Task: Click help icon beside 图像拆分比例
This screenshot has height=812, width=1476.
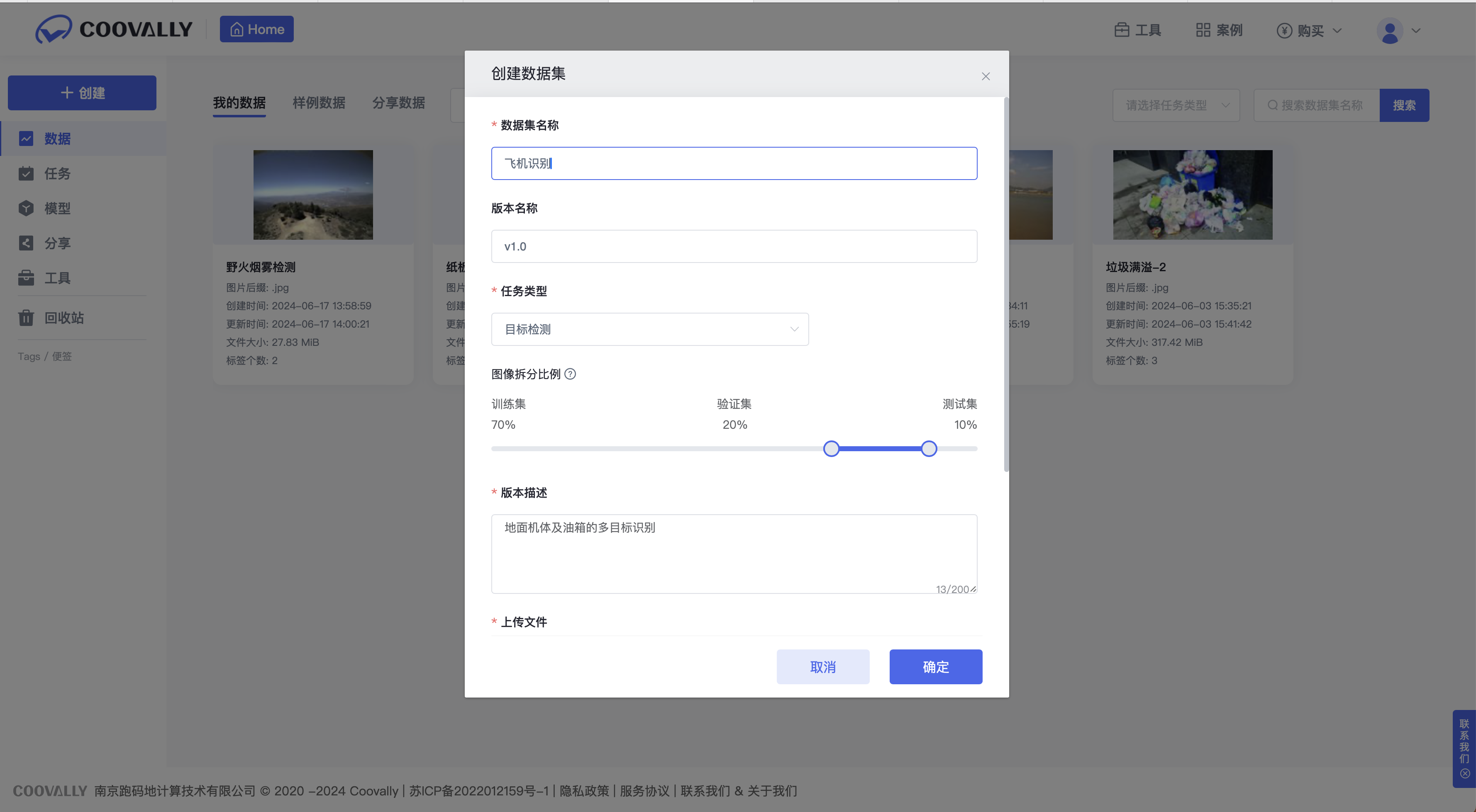Action: tap(570, 374)
